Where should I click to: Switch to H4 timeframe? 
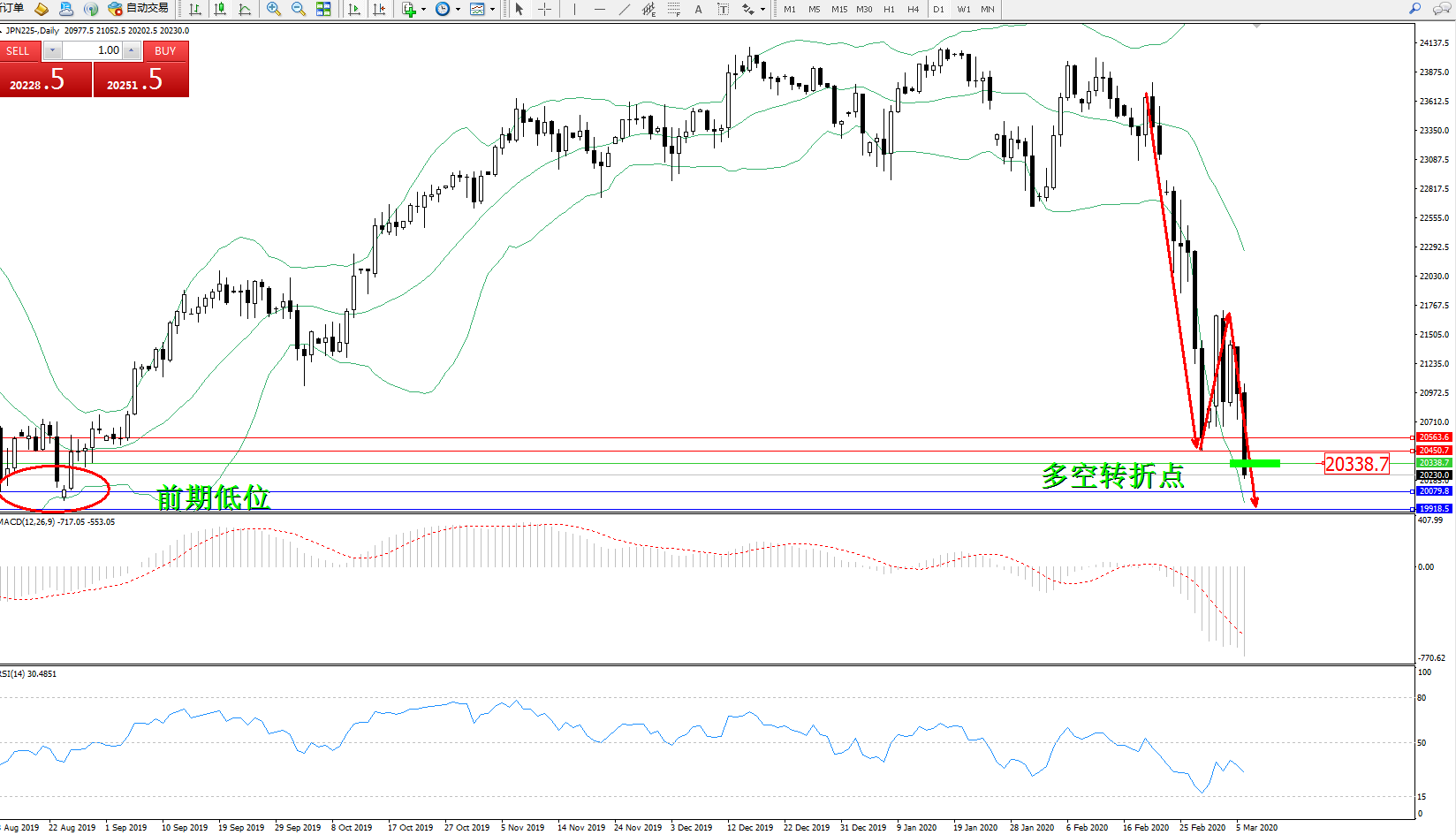(914, 9)
